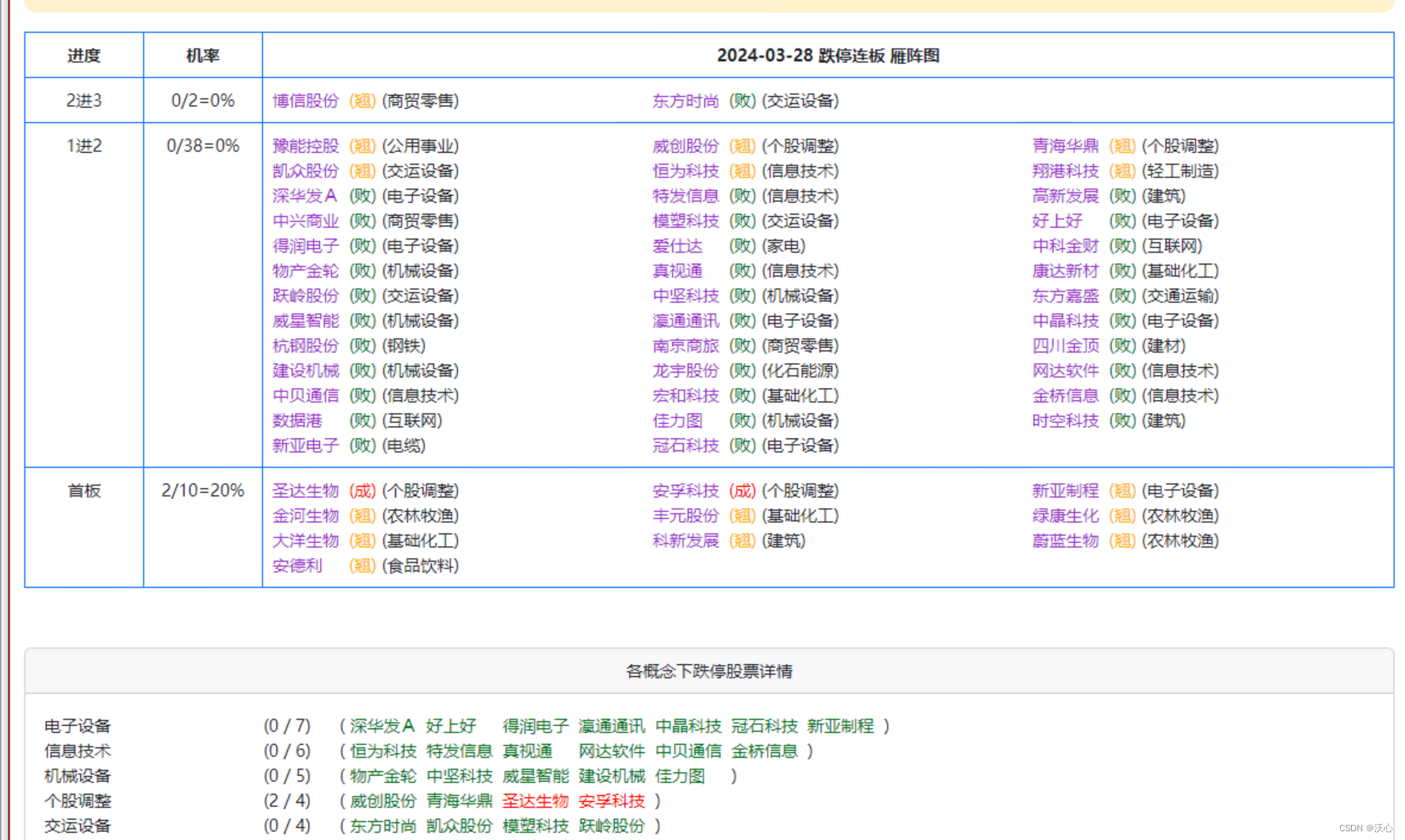Select the 各概念下跌停股票详情 panel heading
The image size is (1405, 840).
point(709,671)
